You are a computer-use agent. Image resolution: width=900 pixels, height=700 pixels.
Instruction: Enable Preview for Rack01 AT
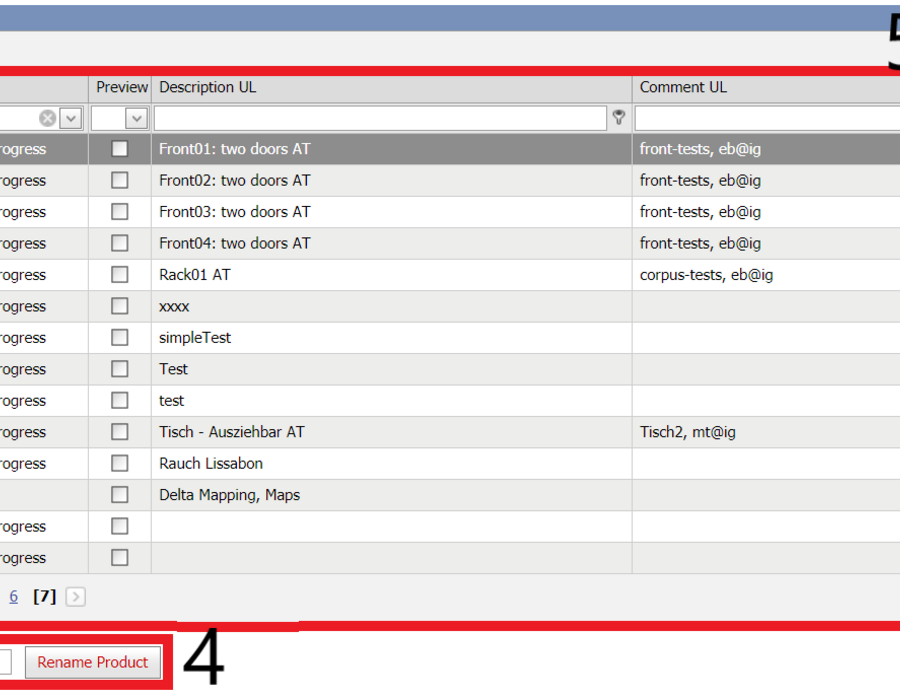coord(119,274)
